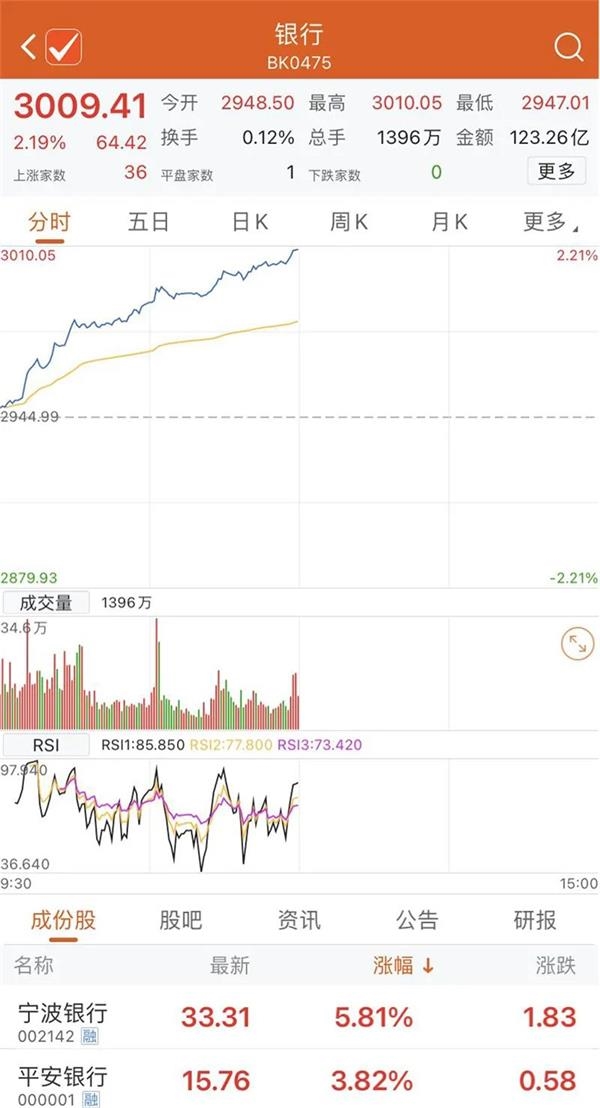600x1108 pixels.
Task: Click the 更多 button beside 下跌家数
Action: pyautogui.click(x=556, y=171)
